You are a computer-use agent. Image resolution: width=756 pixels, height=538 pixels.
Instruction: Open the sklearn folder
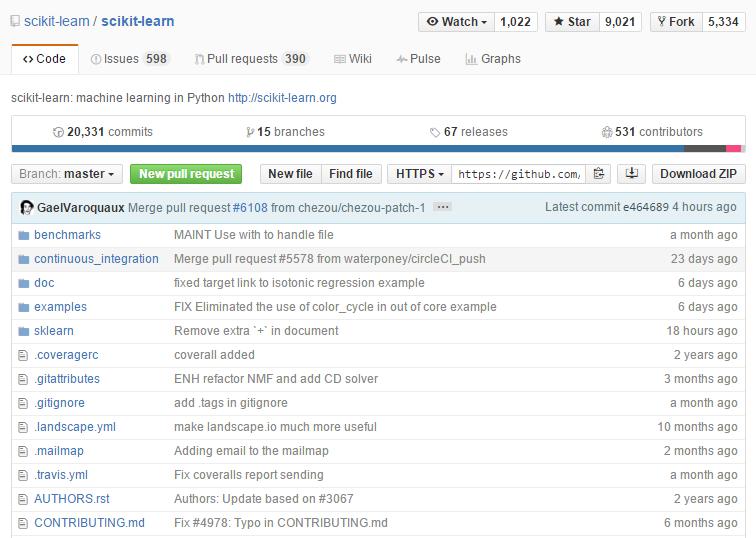point(54,331)
